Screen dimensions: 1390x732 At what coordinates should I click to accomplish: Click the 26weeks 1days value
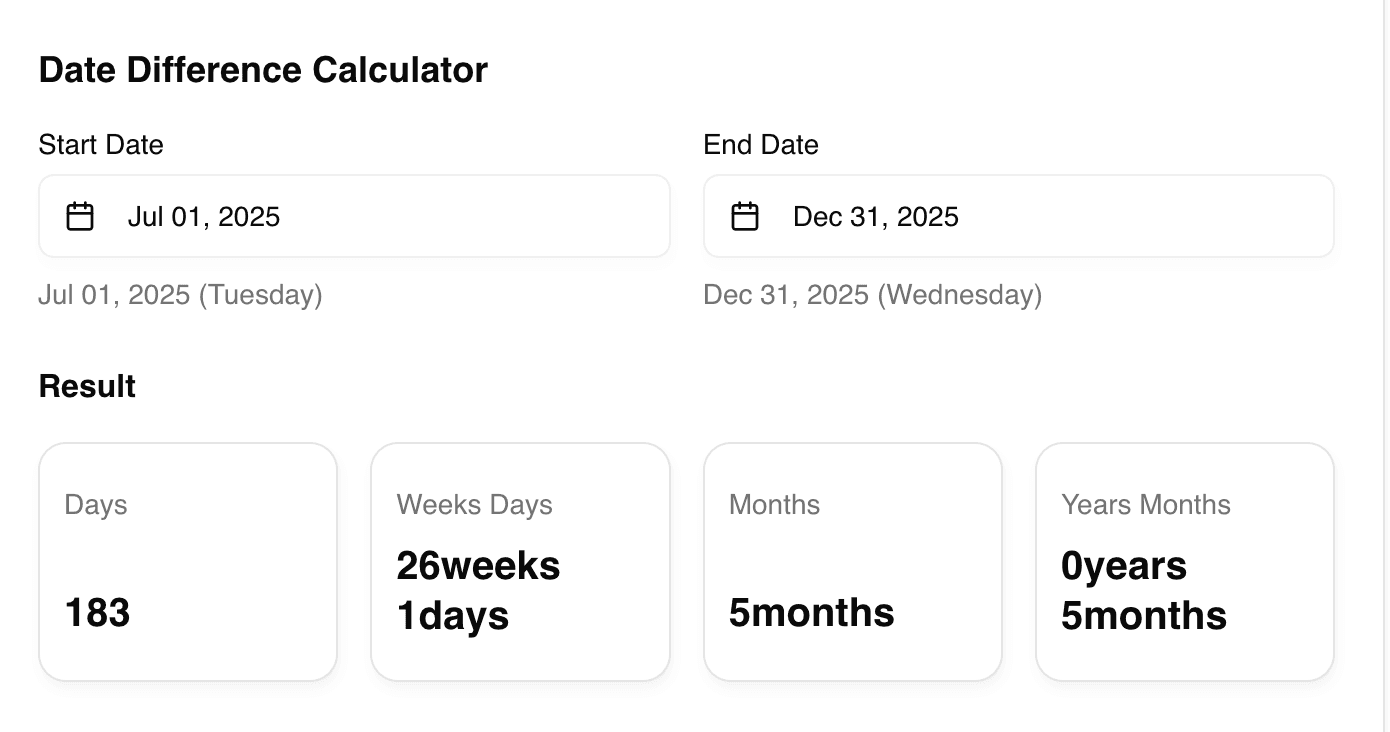[x=478, y=590]
